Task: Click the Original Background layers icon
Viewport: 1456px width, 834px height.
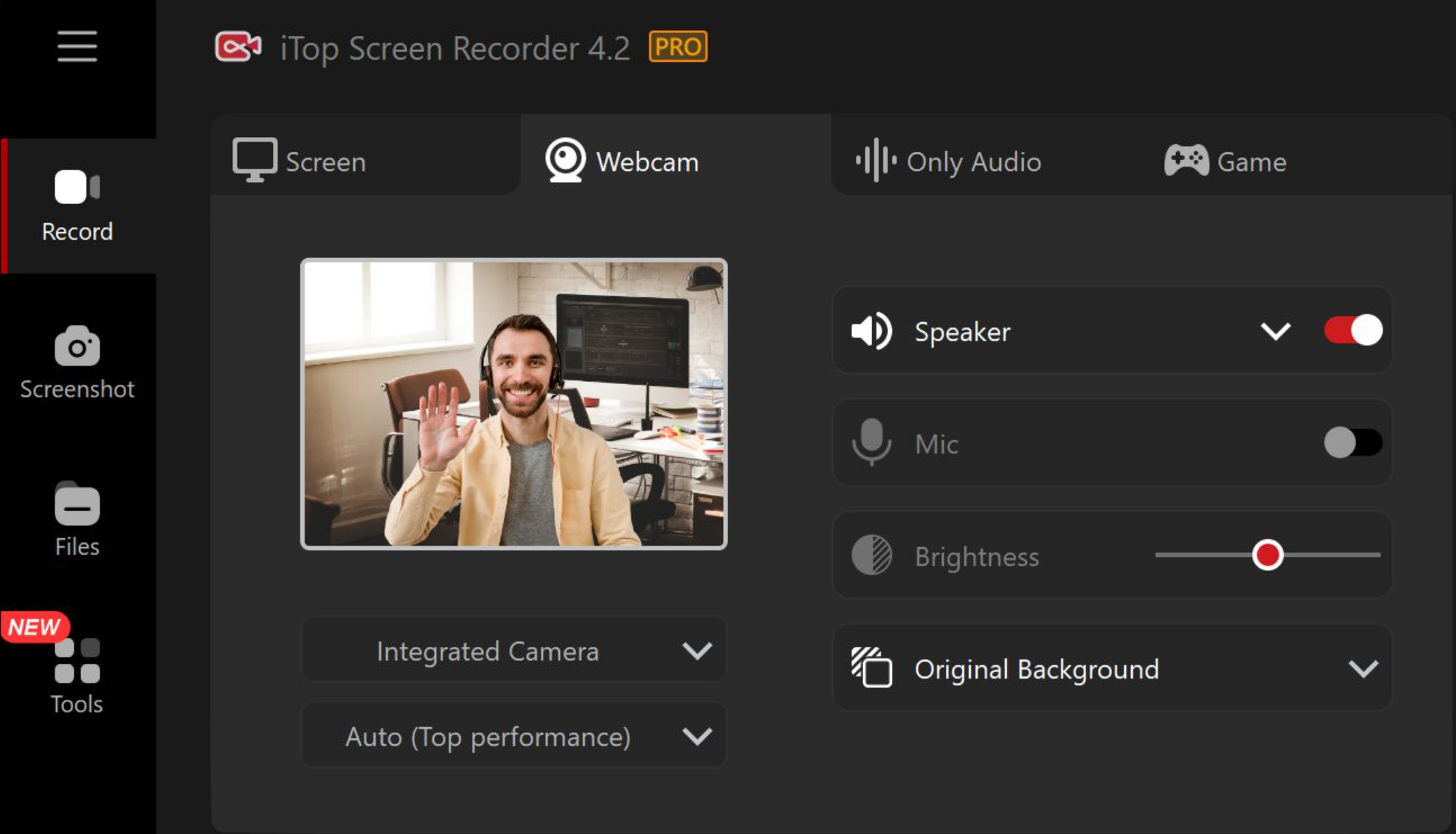Action: [871, 667]
